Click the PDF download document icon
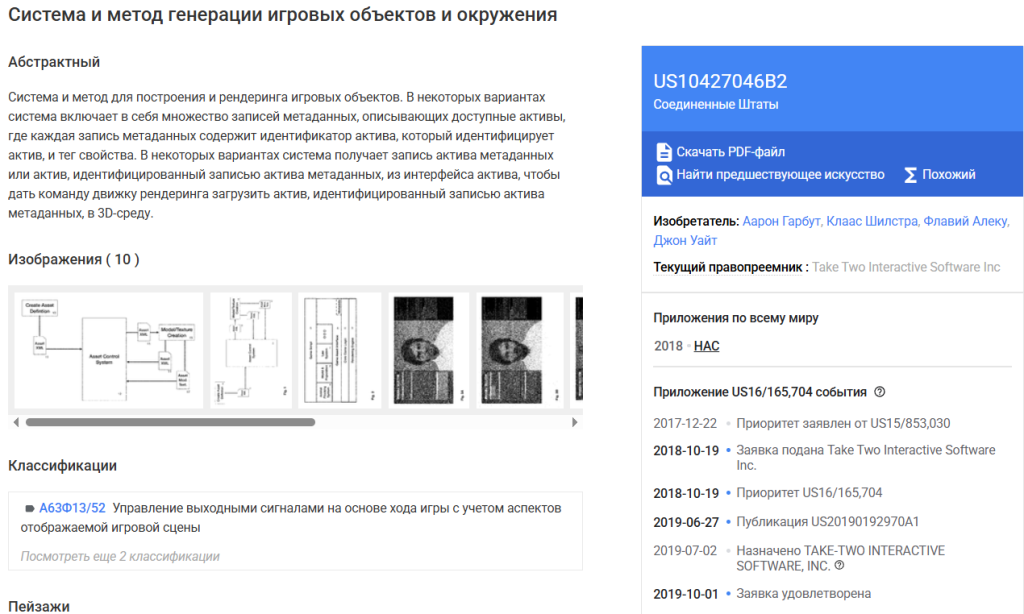Image resolution: width=1024 pixels, height=614 pixels. point(663,152)
